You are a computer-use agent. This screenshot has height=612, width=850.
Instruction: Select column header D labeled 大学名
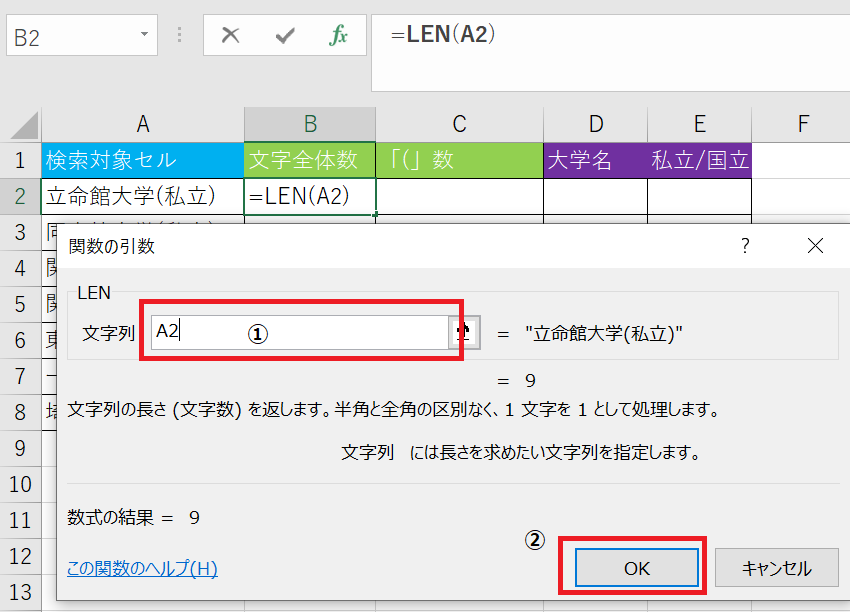pyautogui.click(x=595, y=123)
